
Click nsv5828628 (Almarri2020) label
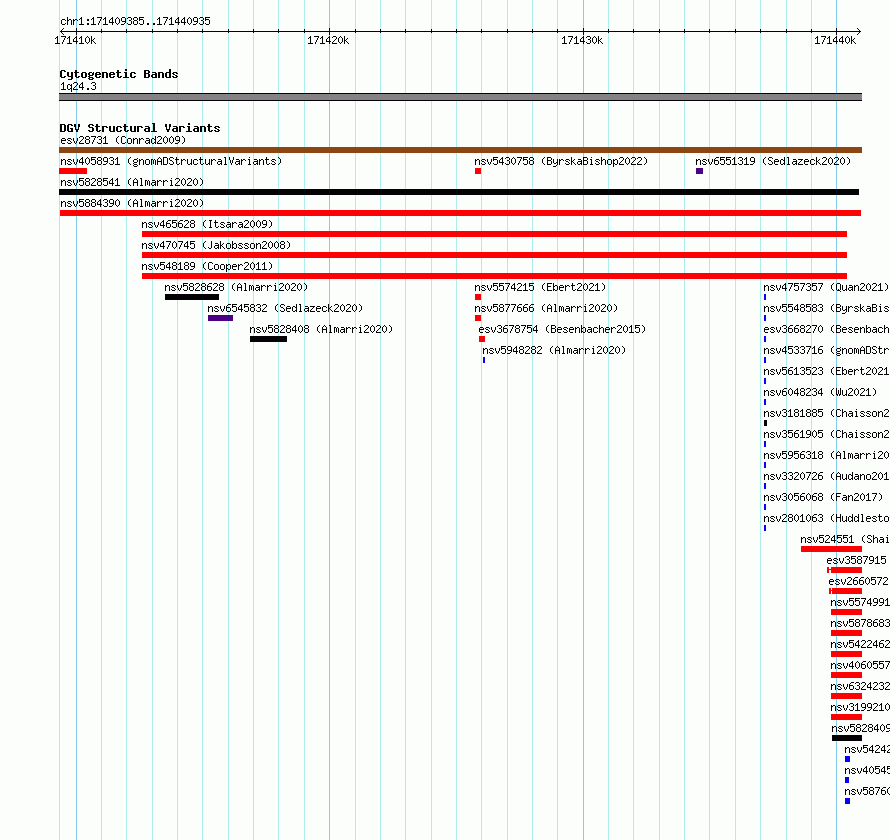pyautogui.click(x=236, y=287)
